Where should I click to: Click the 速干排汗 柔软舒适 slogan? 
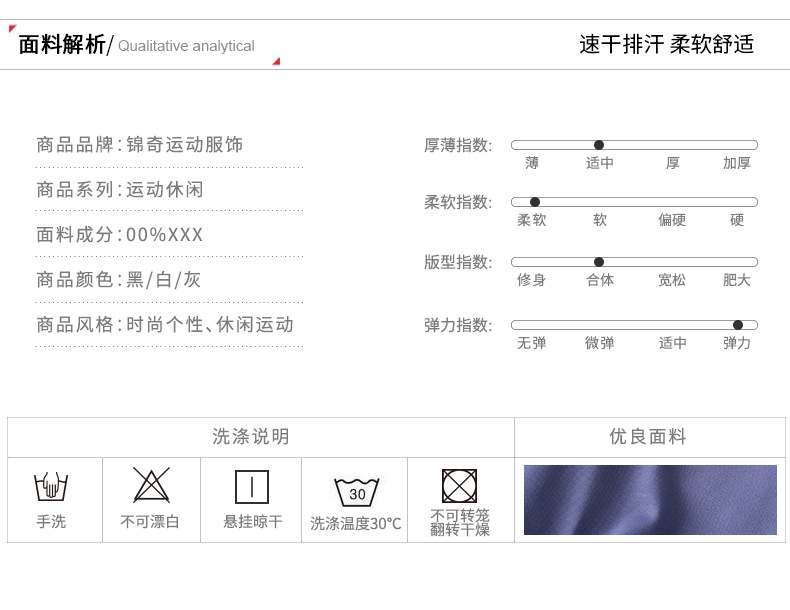666,44
